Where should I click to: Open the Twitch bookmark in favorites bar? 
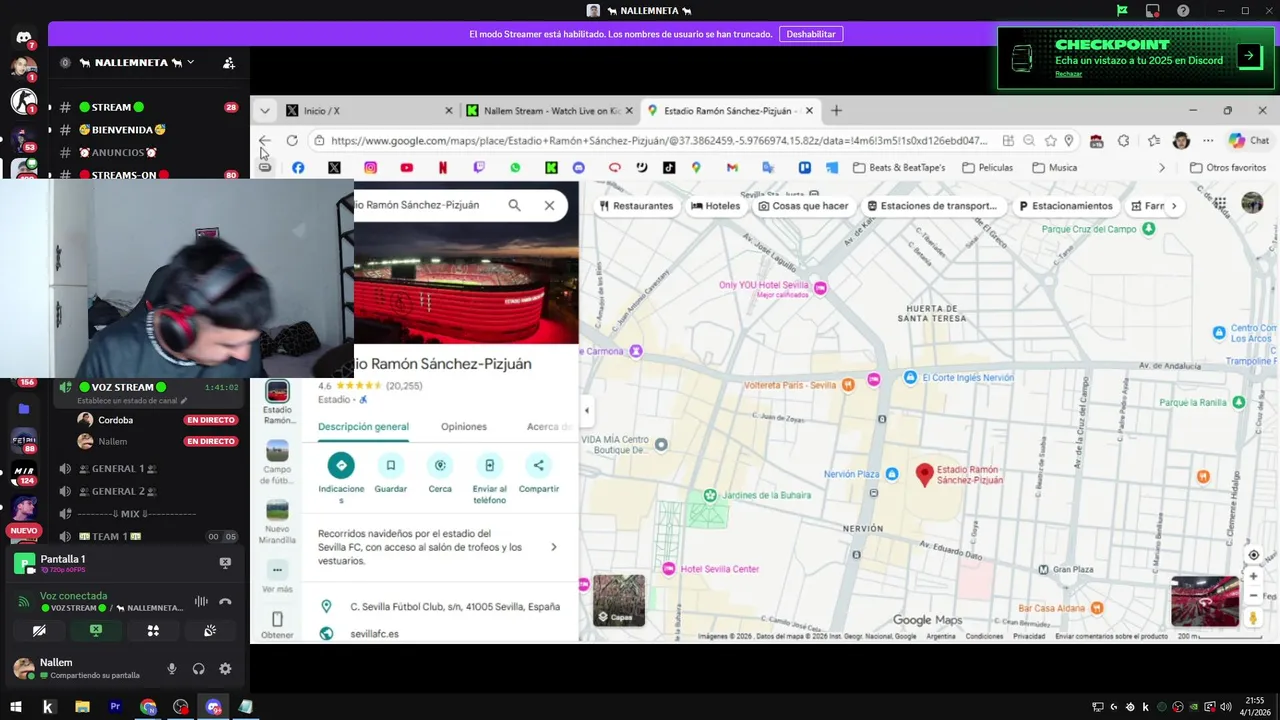(479, 168)
